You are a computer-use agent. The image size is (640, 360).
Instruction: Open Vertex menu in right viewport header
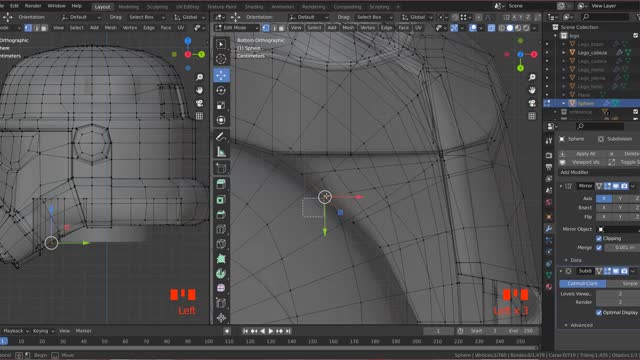tap(367, 28)
